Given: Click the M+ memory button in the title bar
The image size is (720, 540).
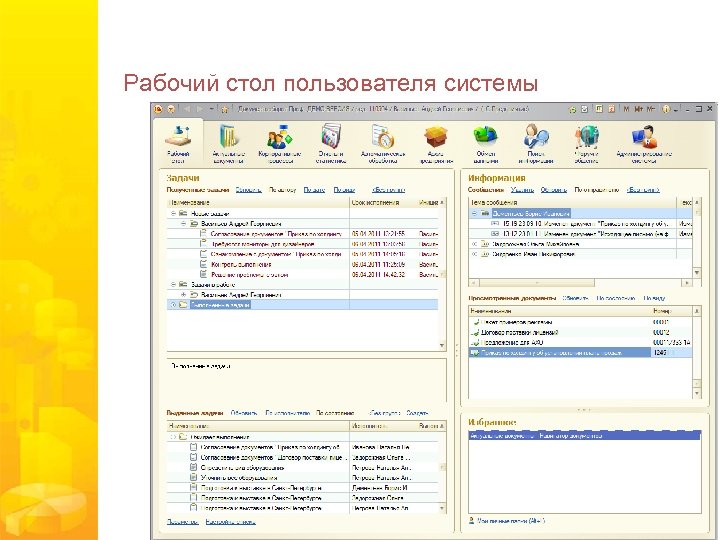Looking at the screenshot, I should click(638, 109).
